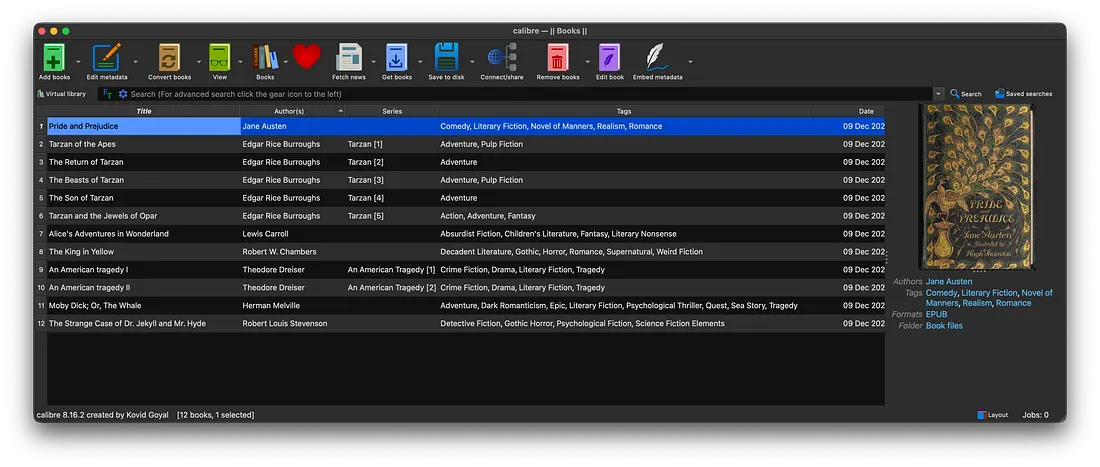Select Strange Case of Dr. Jekyll title
Viewport: 1100px width, 467px height.
coord(127,324)
